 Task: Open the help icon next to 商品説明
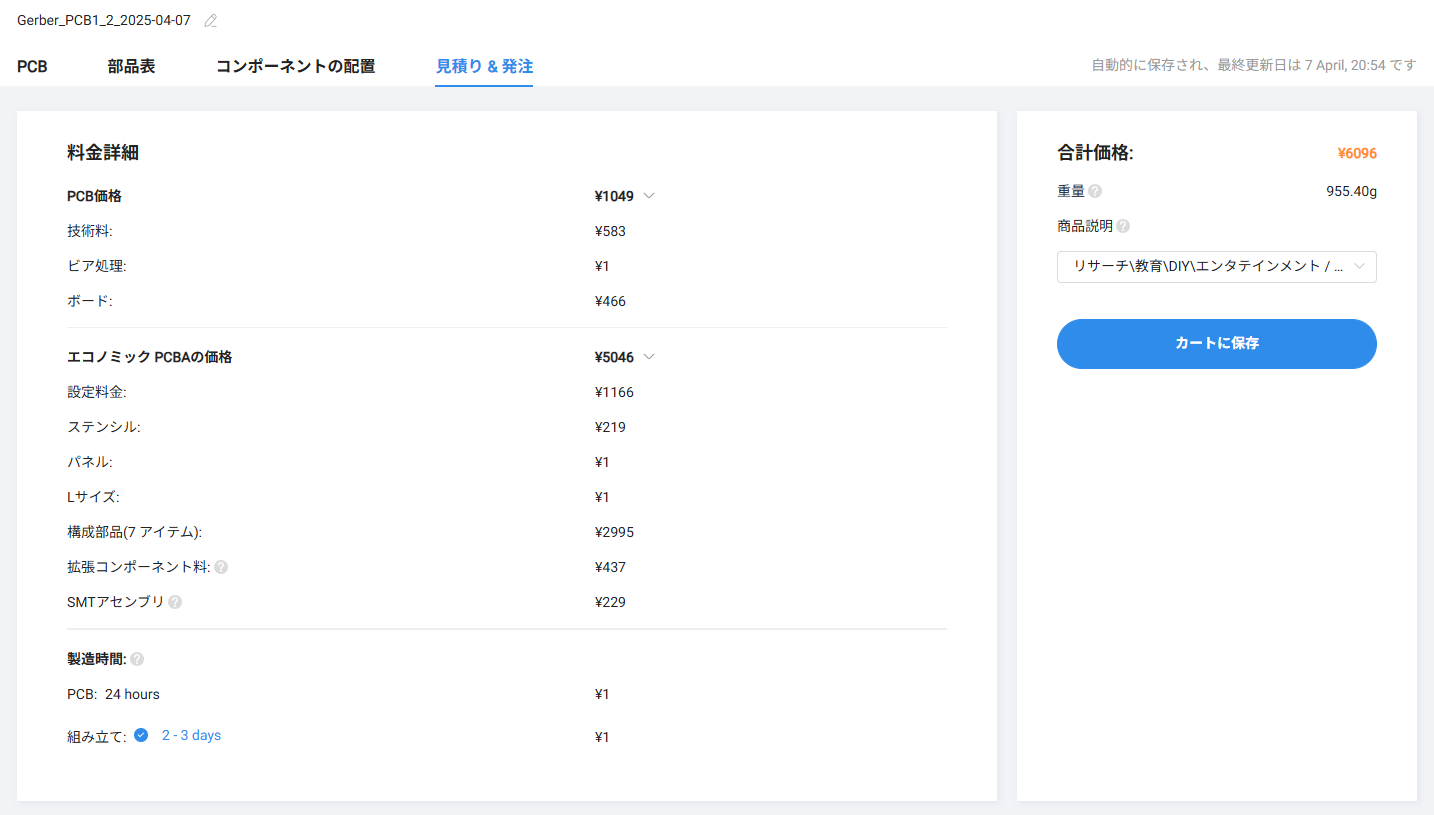click(1123, 226)
